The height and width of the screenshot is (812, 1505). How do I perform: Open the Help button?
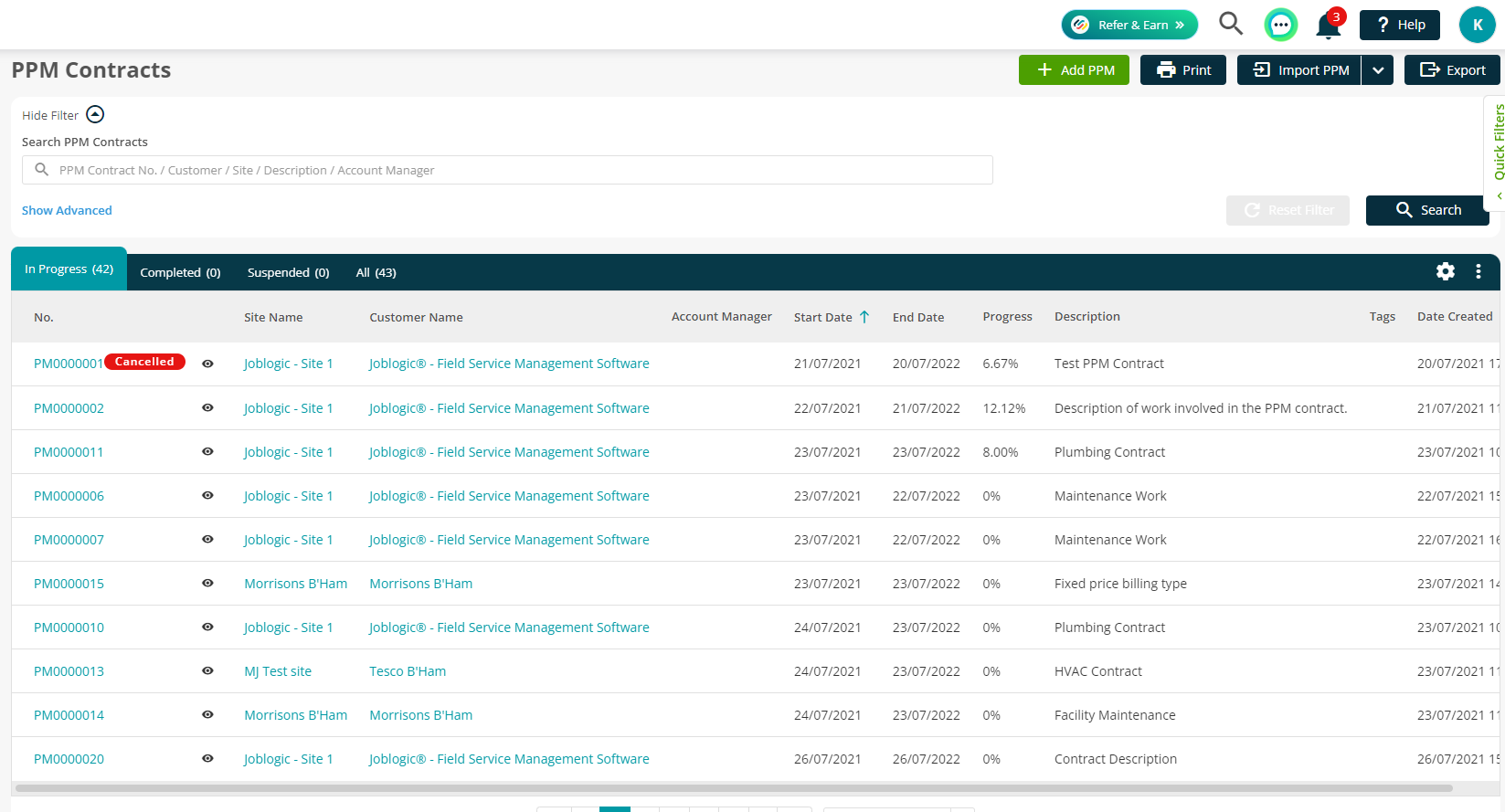1399,25
